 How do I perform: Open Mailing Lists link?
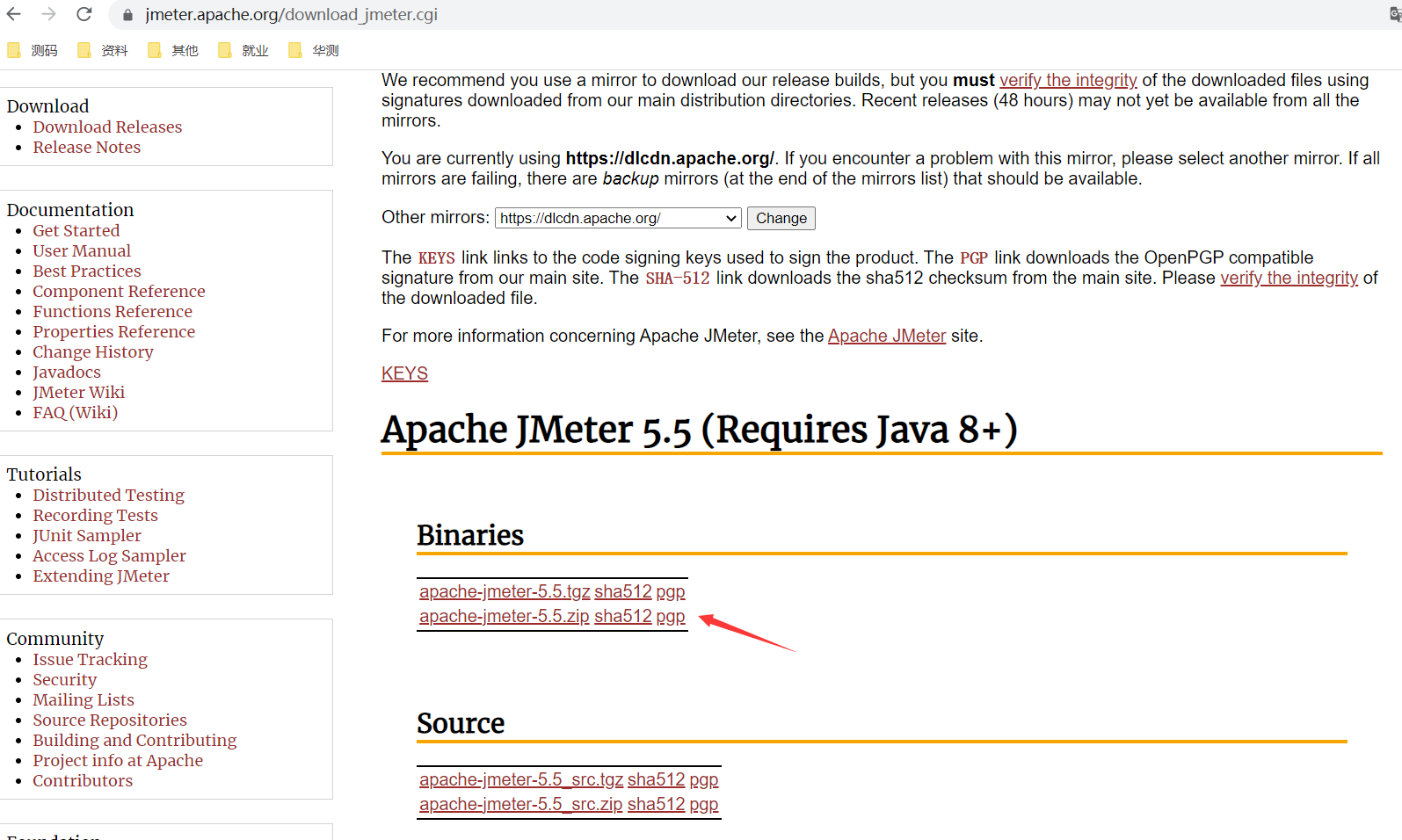(x=84, y=699)
